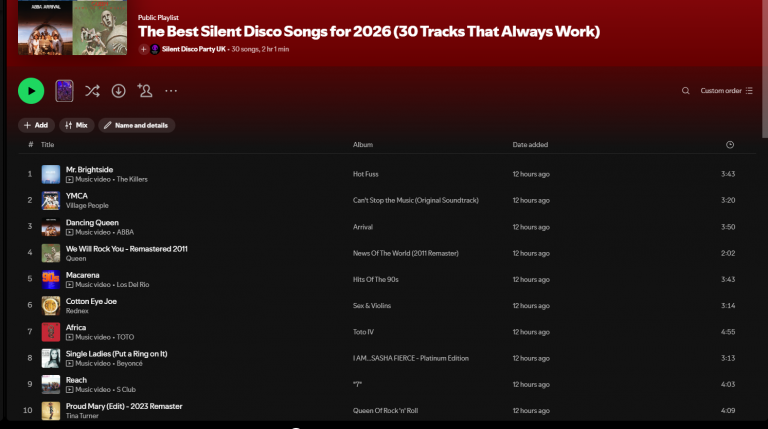This screenshot has height=429, width=768.
Task: Select the Mr. Brightside track title
Action: tap(90, 169)
